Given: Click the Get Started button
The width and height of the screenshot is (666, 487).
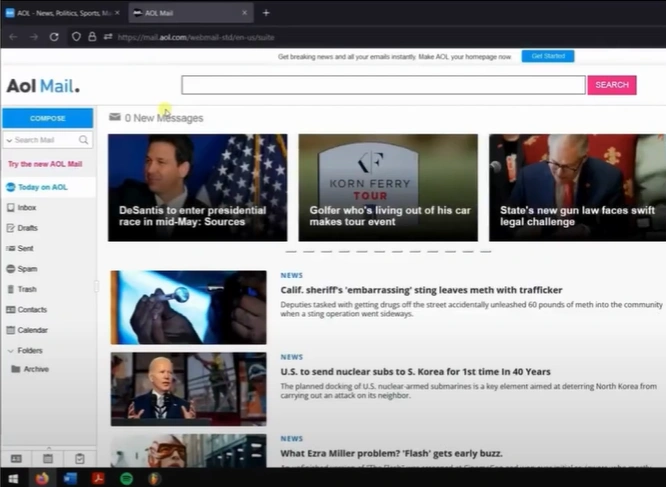Looking at the screenshot, I should (548, 56).
